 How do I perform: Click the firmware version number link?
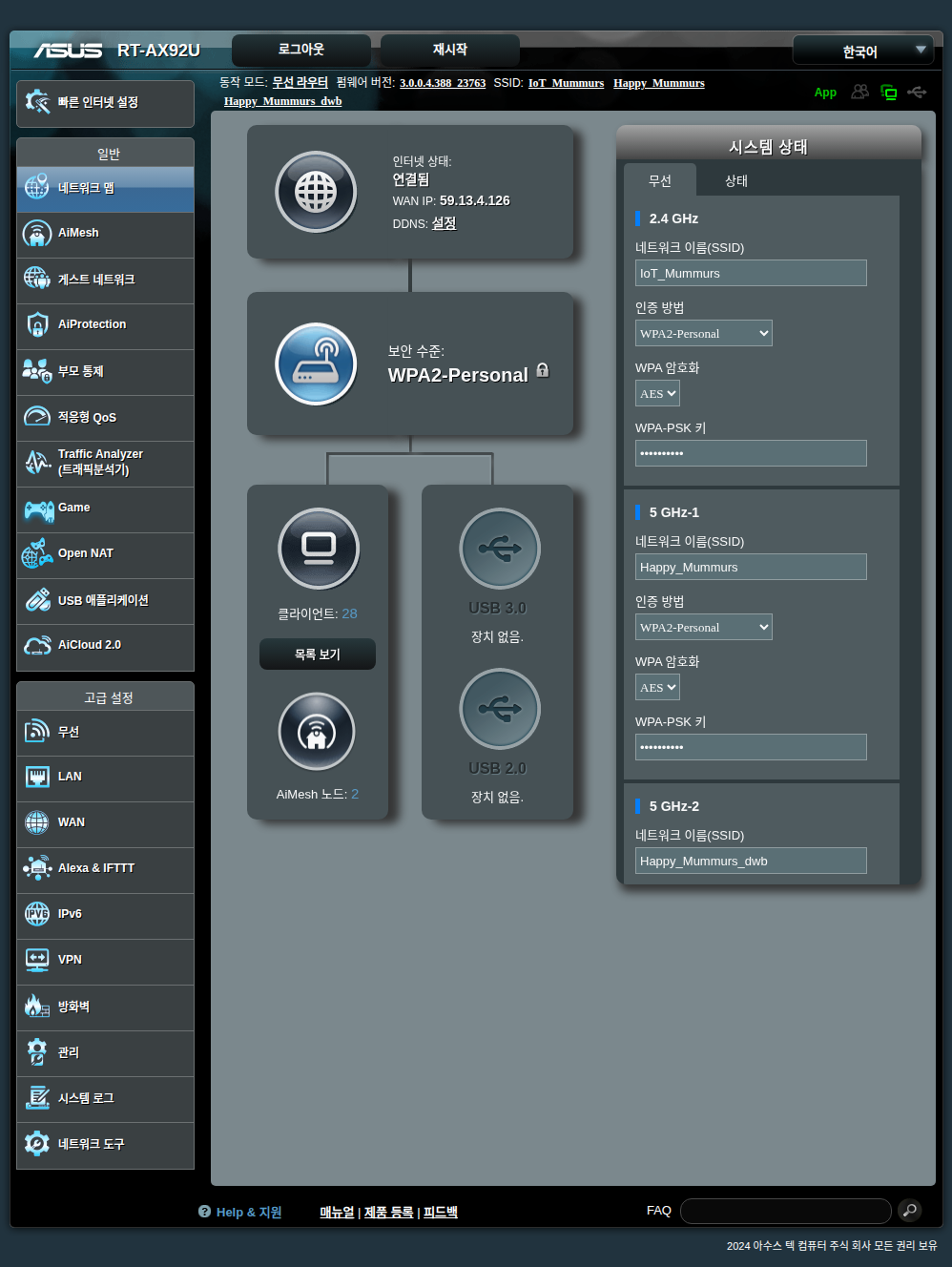point(443,83)
